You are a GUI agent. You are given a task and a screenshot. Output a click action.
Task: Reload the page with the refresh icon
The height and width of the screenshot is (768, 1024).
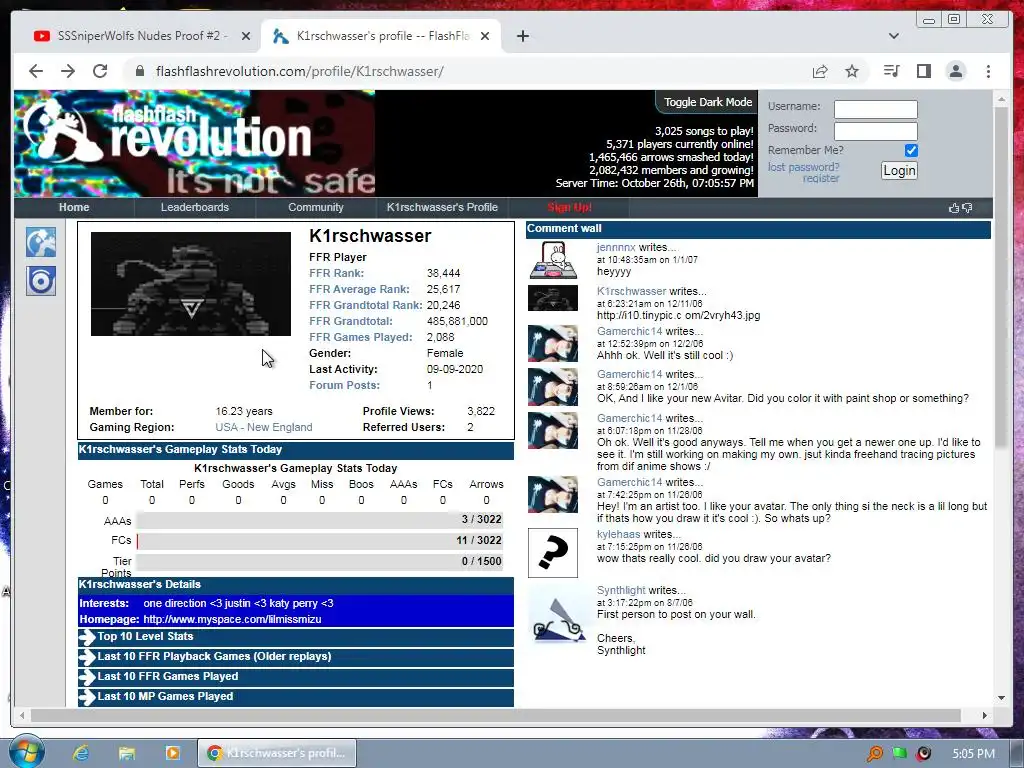click(100, 71)
